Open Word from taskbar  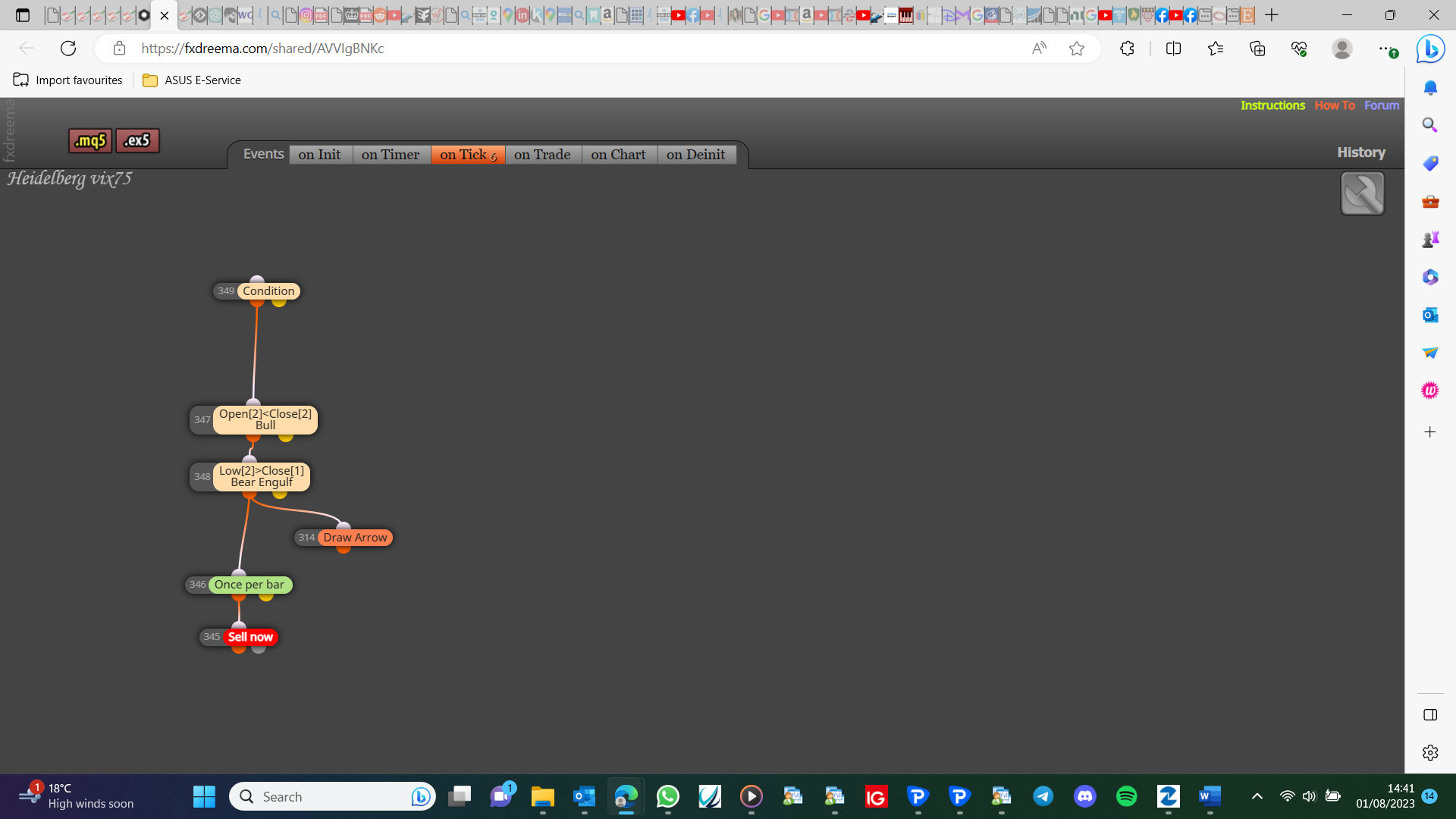pyautogui.click(x=1210, y=796)
